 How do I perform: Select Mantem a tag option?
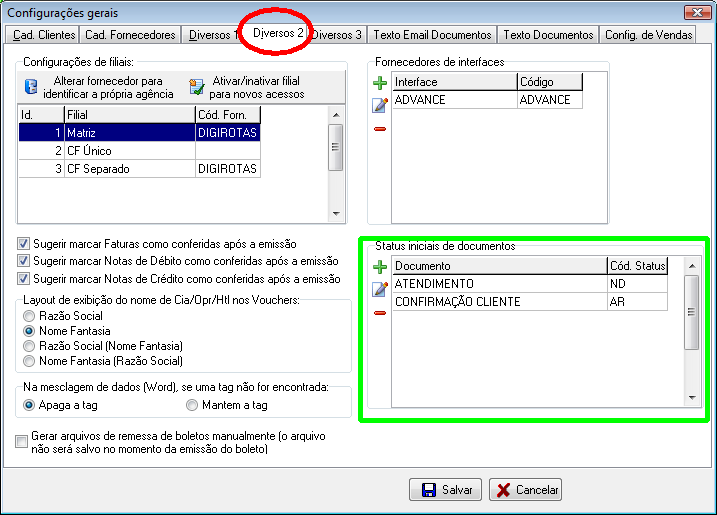[x=192, y=405]
